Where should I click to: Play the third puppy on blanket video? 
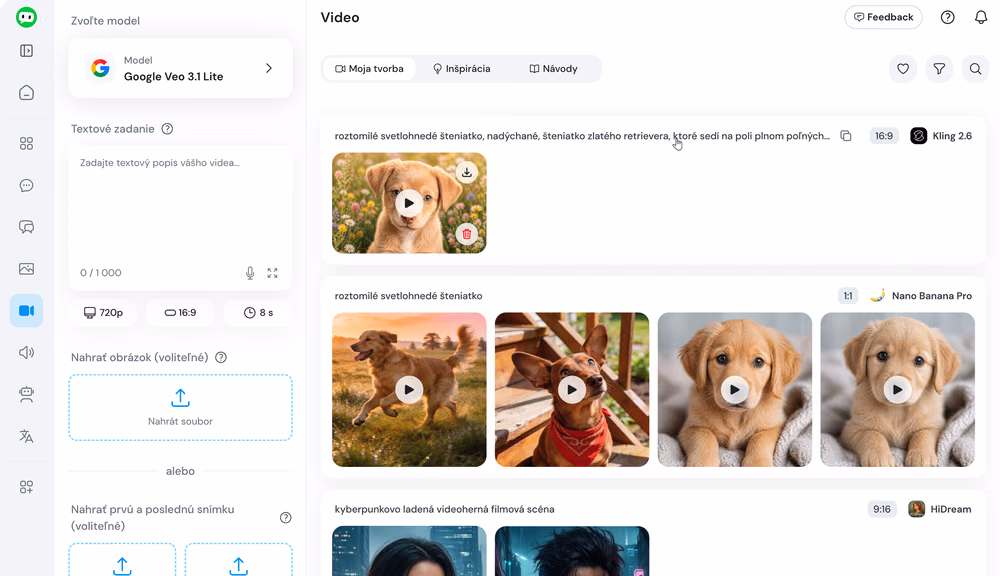735,390
